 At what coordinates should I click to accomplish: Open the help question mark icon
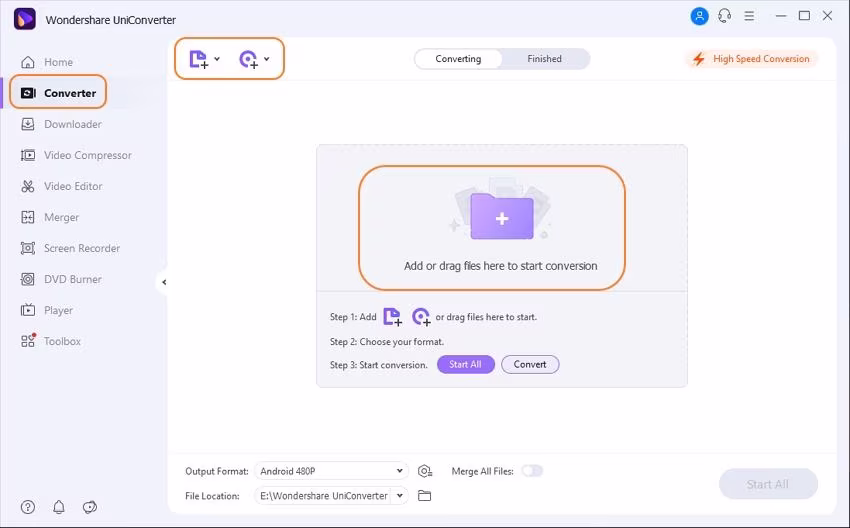[28, 507]
